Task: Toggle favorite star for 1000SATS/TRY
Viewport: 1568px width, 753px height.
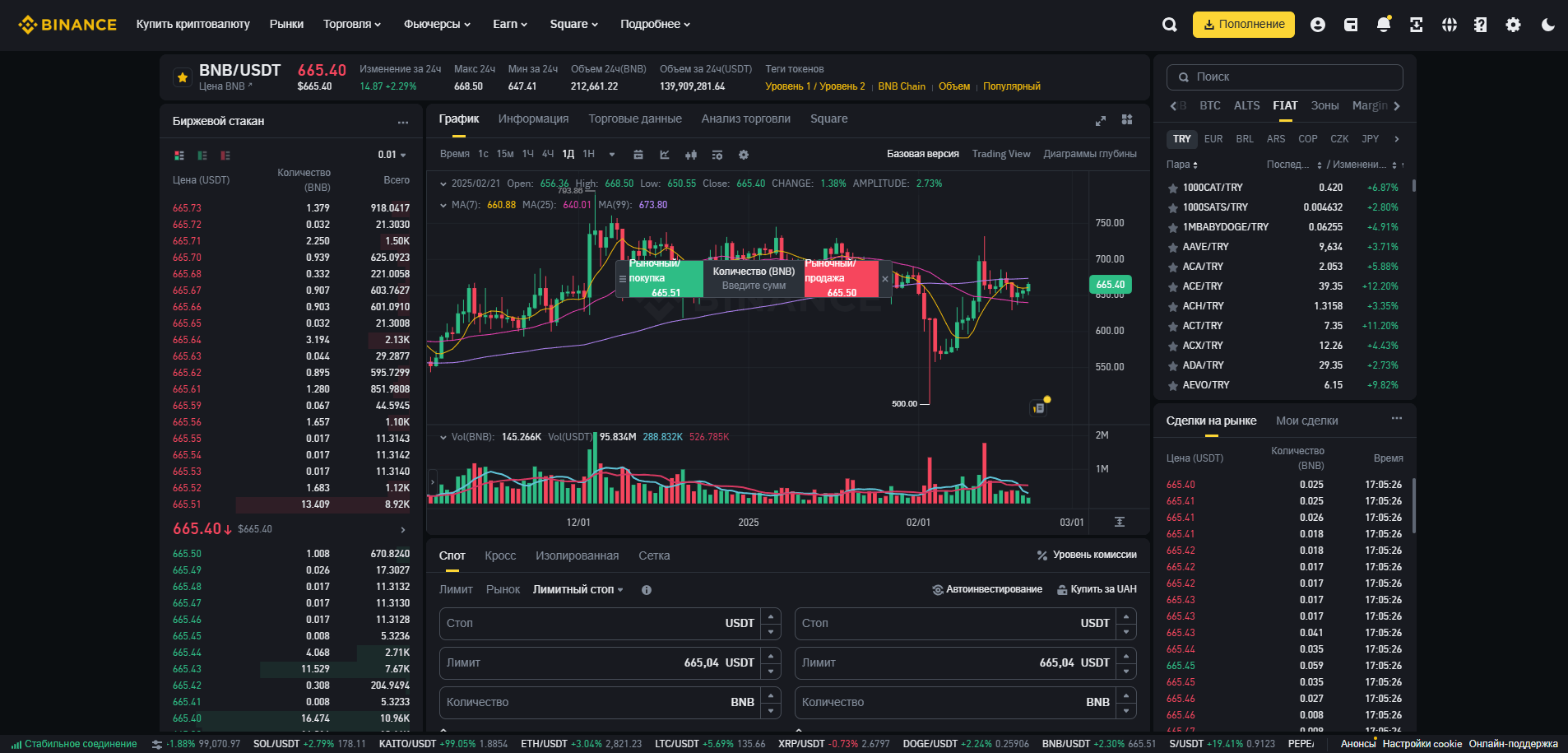Action: [x=1173, y=207]
